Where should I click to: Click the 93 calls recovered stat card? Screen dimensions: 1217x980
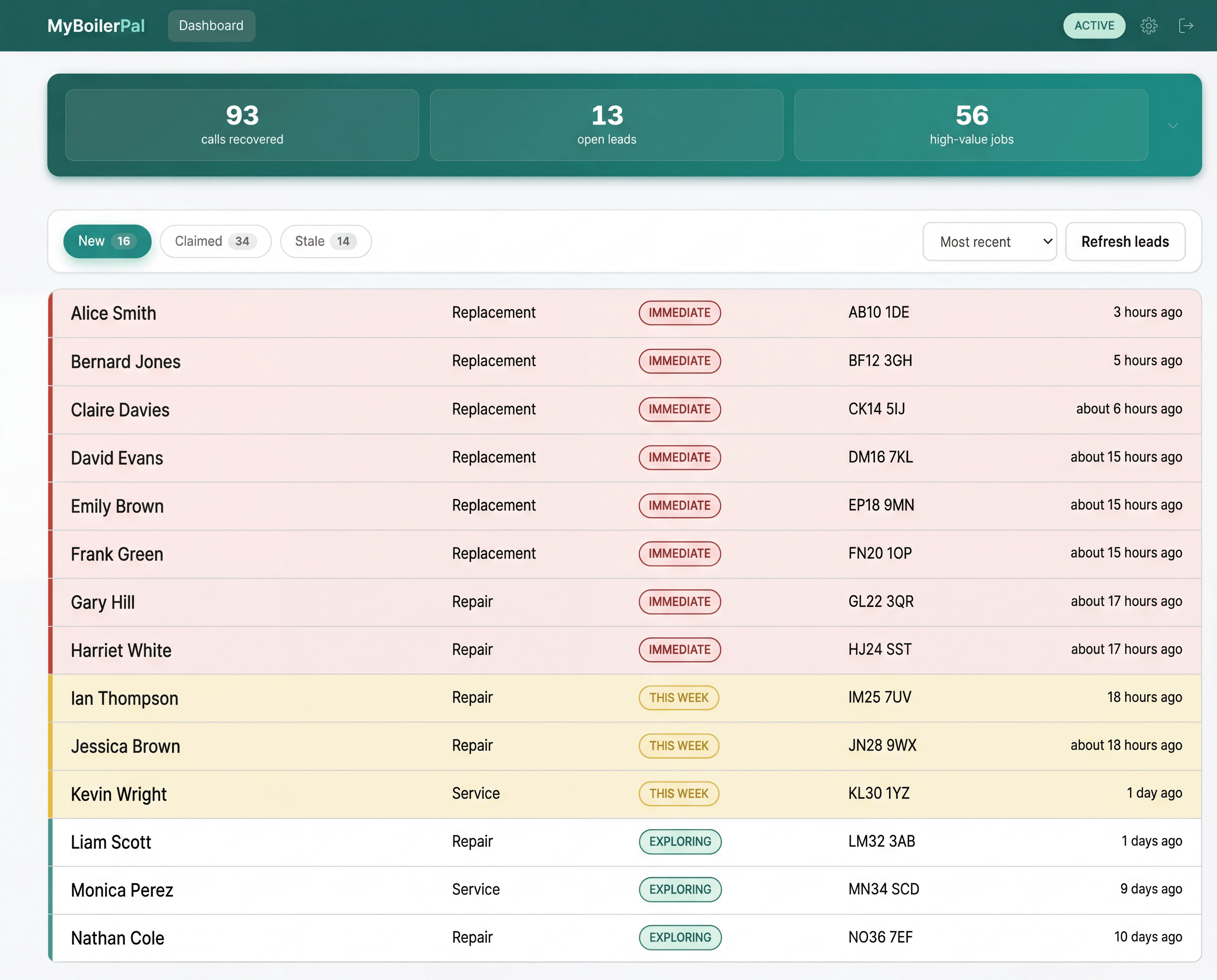click(x=242, y=125)
